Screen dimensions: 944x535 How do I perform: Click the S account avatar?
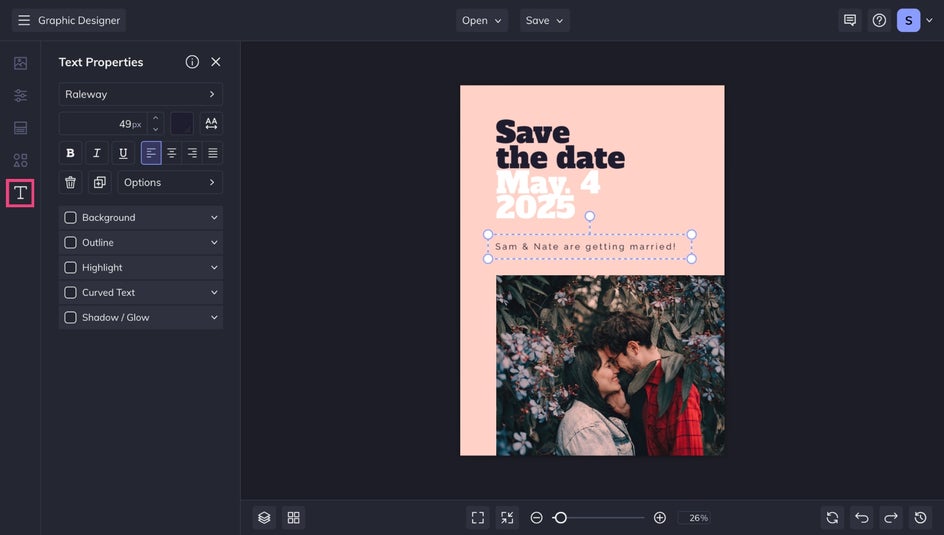tap(908, 20)
